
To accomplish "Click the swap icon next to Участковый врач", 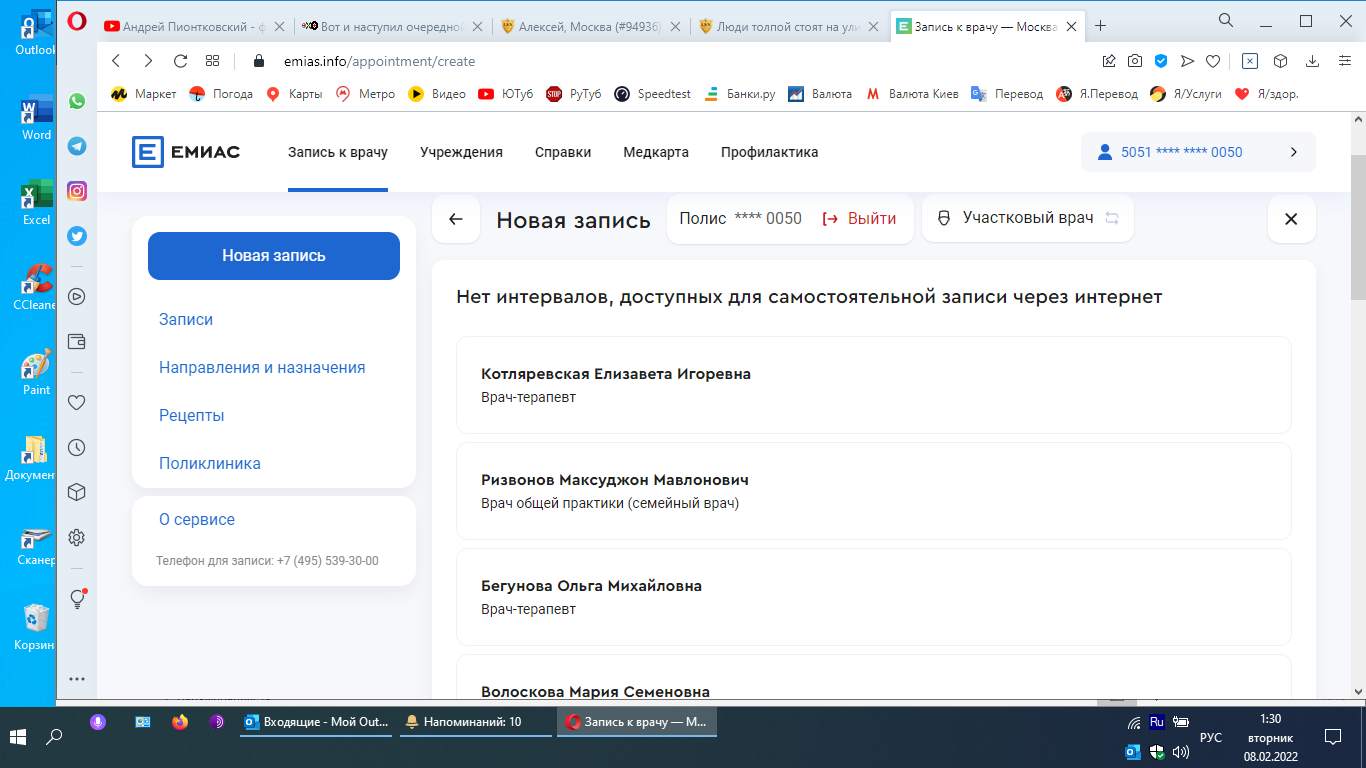I will [1112, 218].
